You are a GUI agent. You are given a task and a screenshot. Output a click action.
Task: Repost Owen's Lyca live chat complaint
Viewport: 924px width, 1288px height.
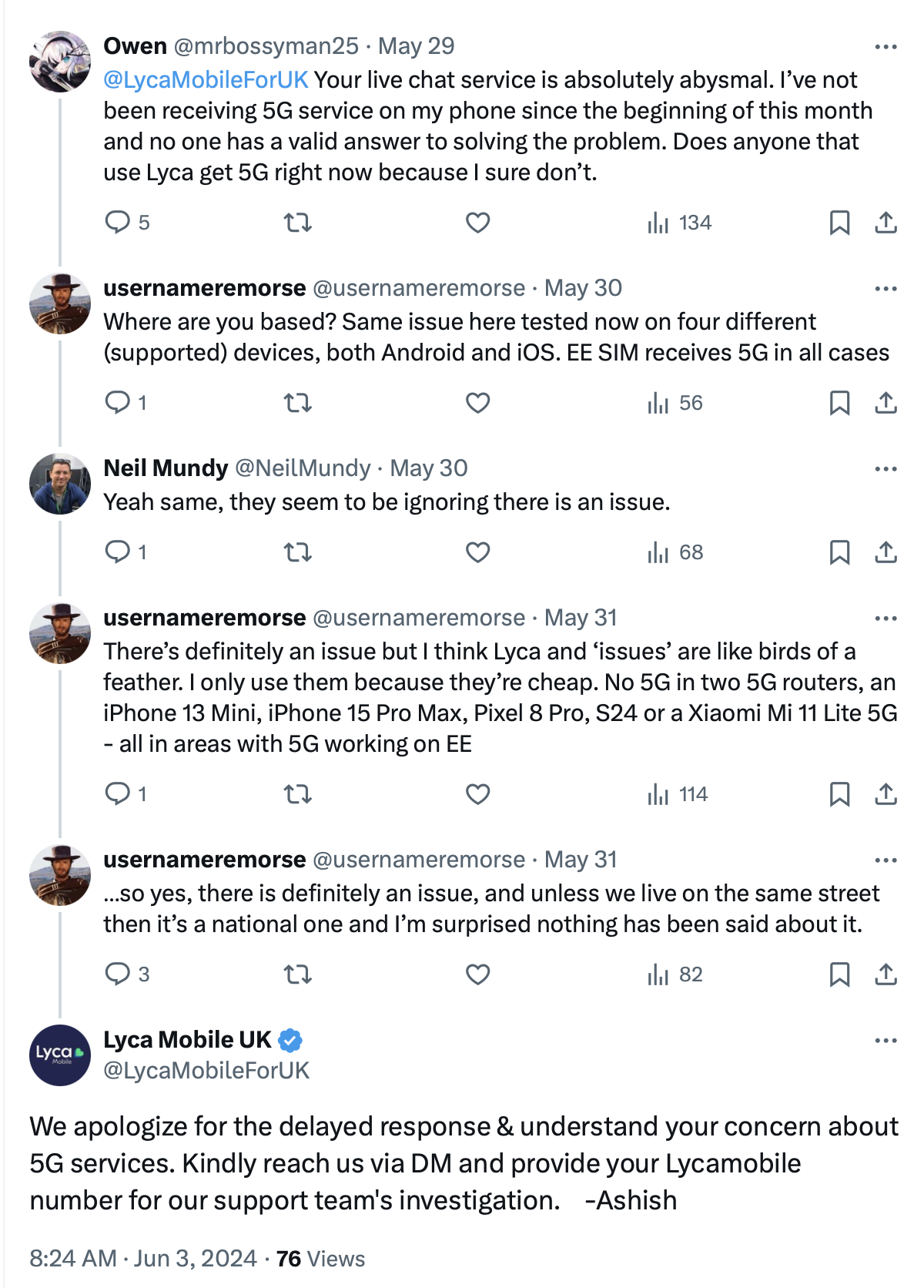[x=297, y=223]
